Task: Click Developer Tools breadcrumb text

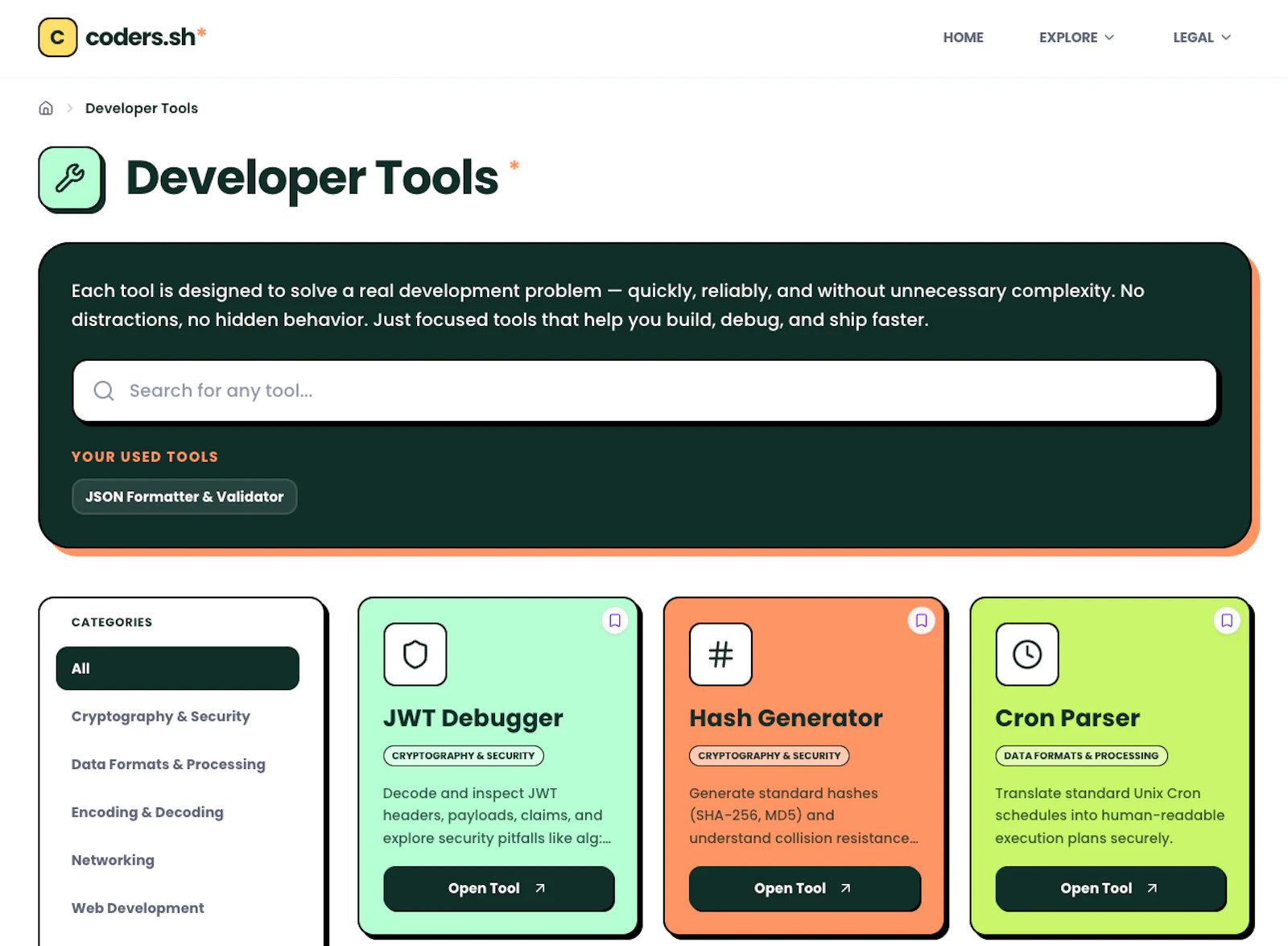Action: (x=142, y=108)
